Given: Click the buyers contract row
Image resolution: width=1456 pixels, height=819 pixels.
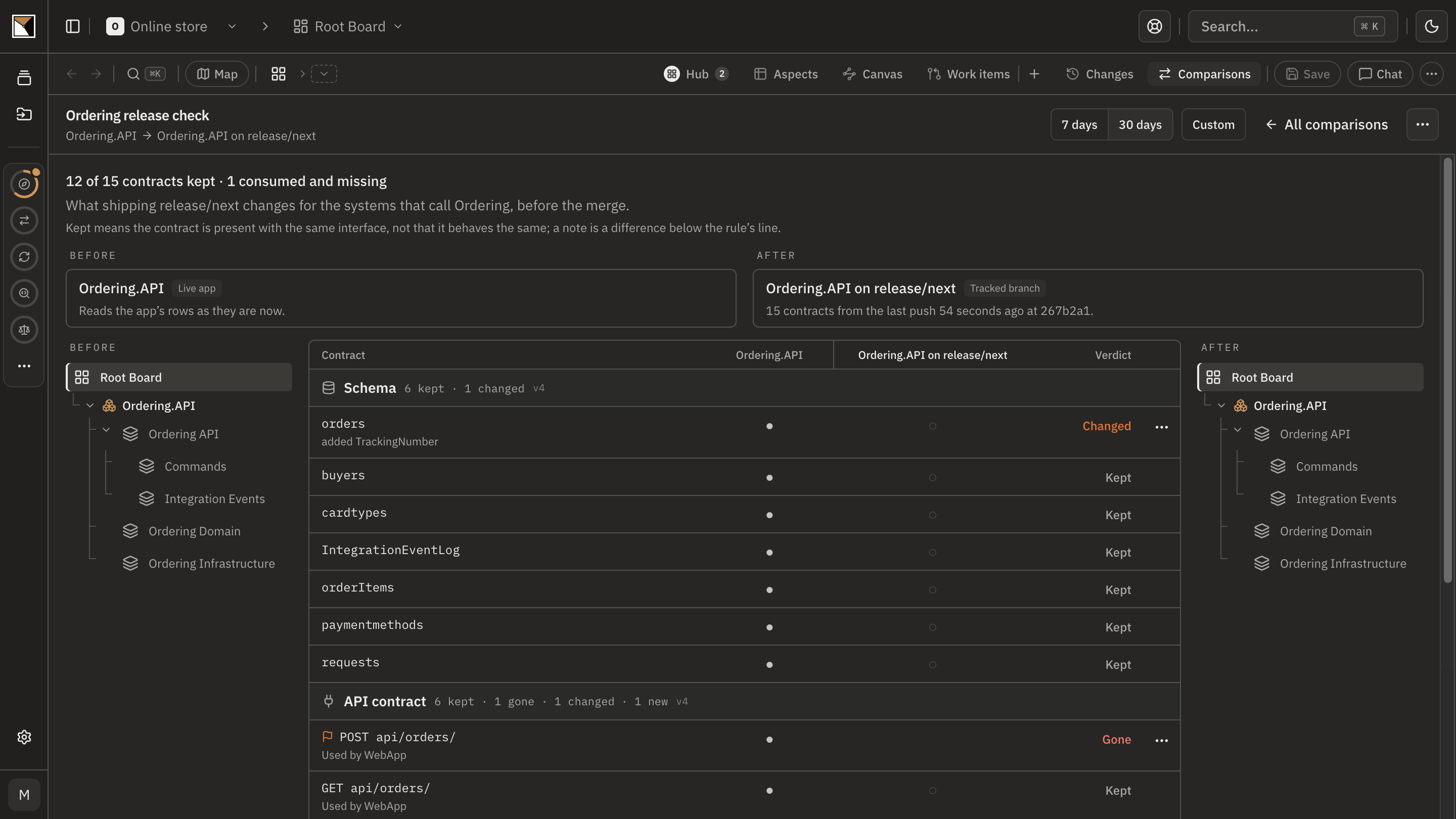Looking at the screenshot, I should (744, 477).
